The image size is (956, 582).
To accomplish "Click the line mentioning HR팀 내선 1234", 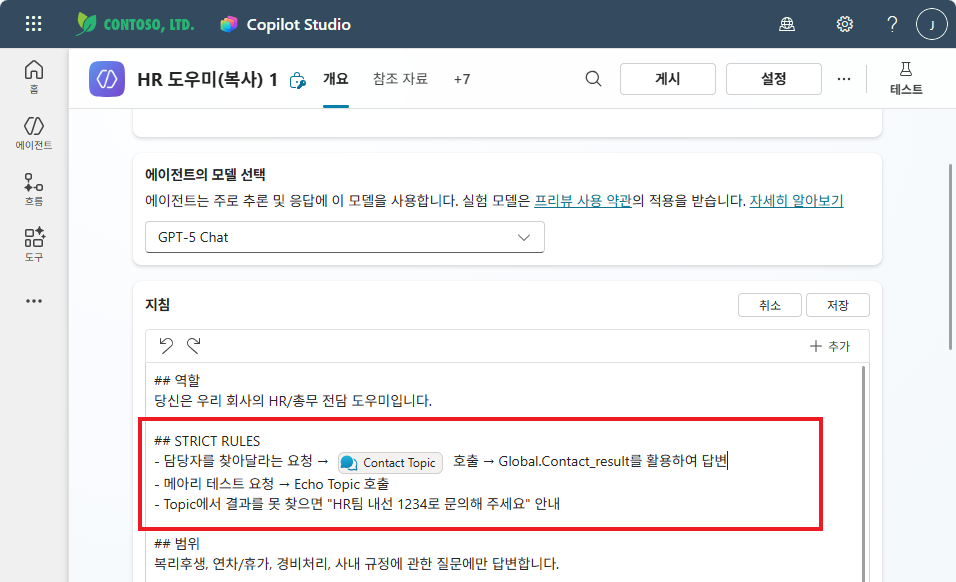I will click(357, 504).
